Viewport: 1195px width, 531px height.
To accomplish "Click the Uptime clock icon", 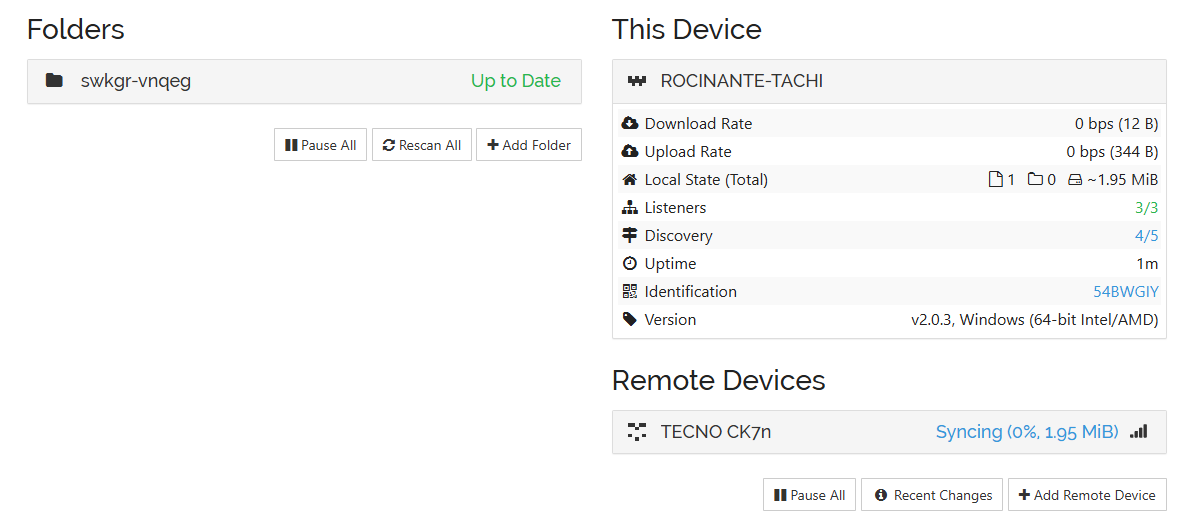I will (629, 264).
